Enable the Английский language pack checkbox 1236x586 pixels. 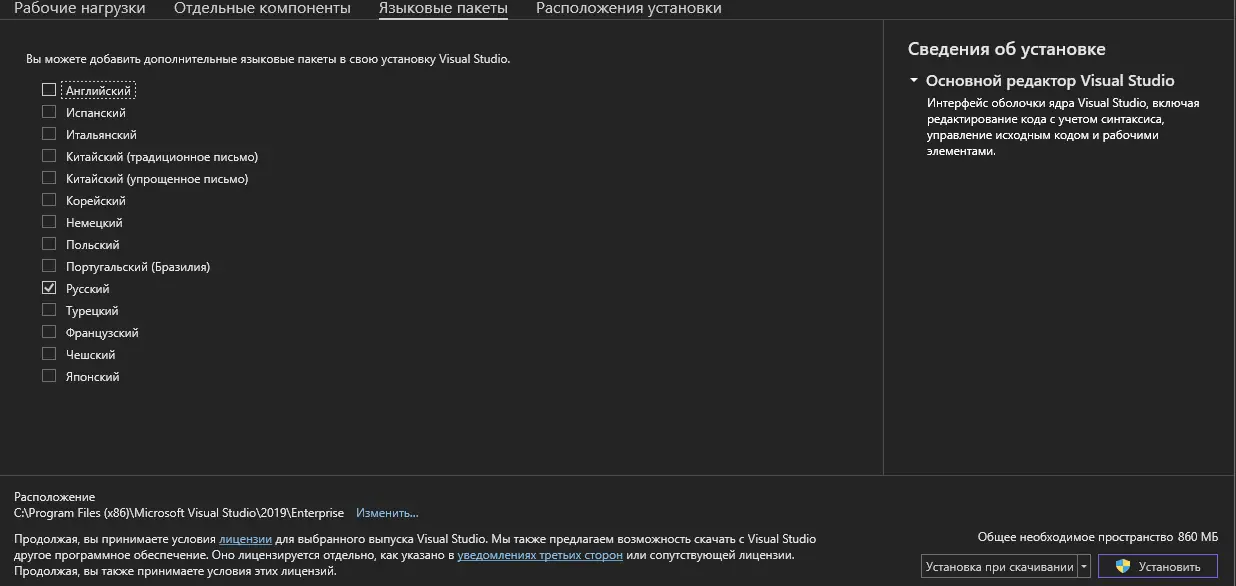pos(49,90)
